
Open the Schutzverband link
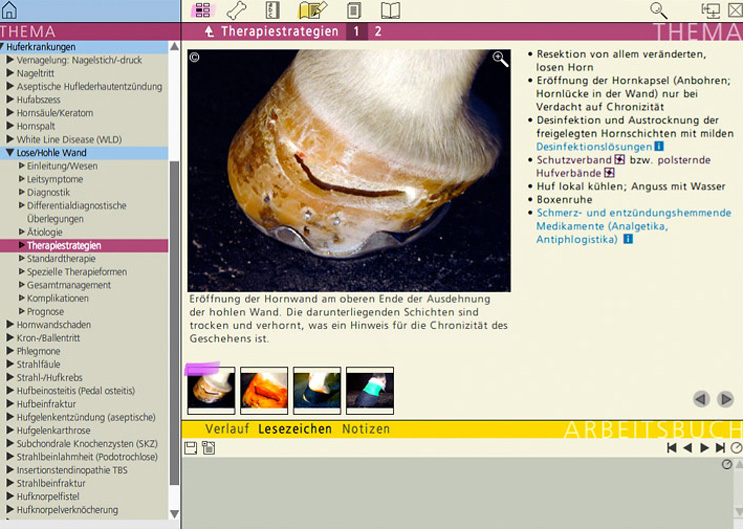pyautogui.click(x=574, y=160)
